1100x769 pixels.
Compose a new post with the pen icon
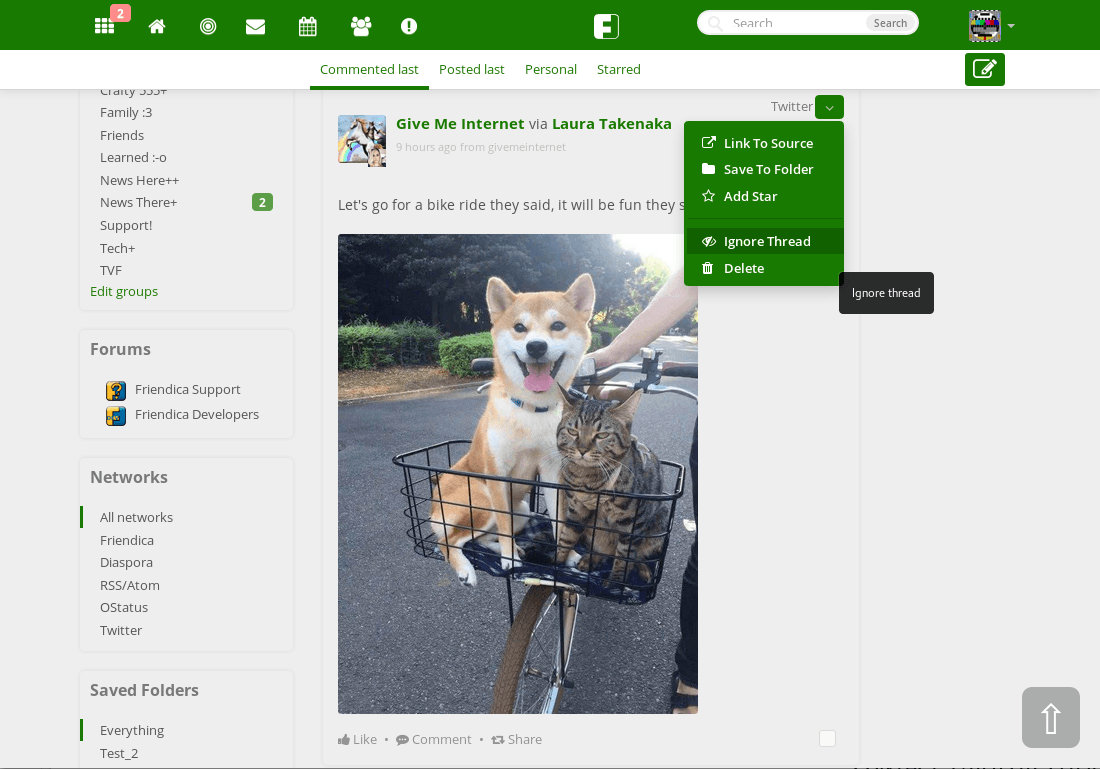tap(984, 69)
